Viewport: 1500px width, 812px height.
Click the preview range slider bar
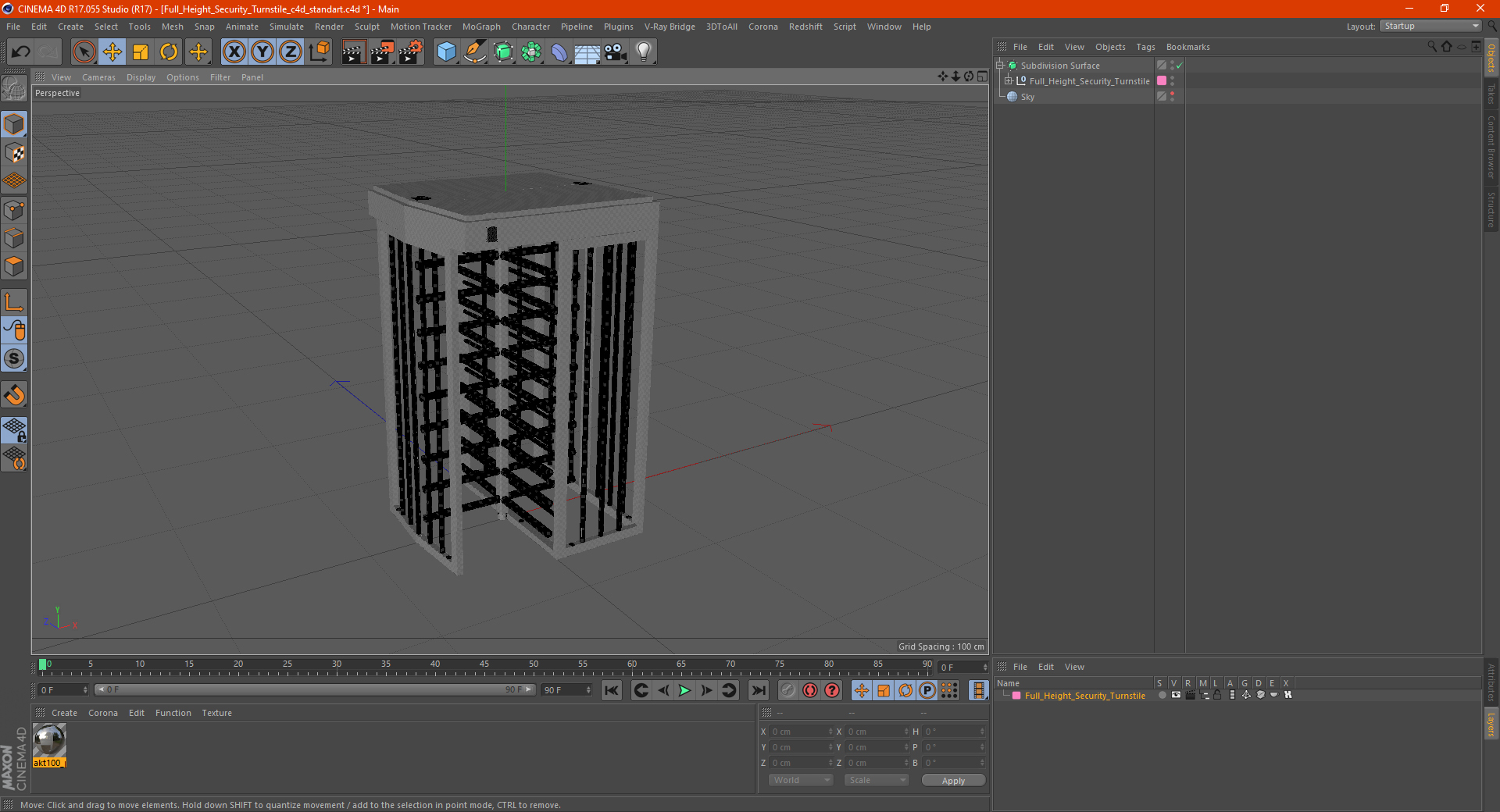315,689
